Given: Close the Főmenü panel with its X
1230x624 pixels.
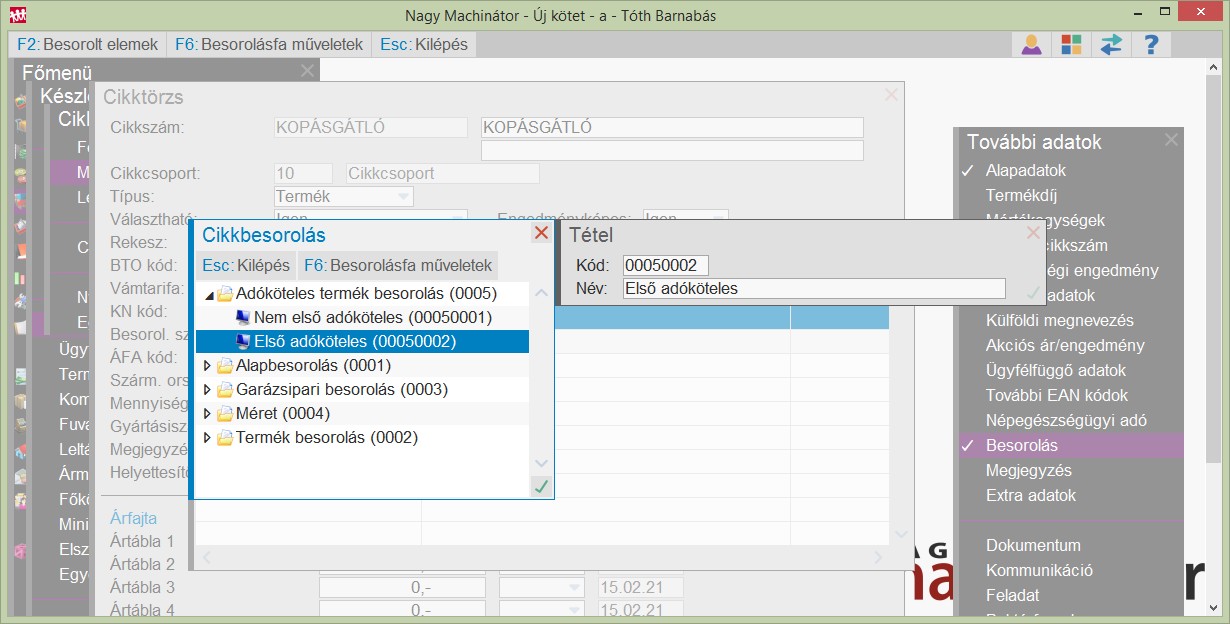Looking at the screenshot, I should [x=307, y=71].
